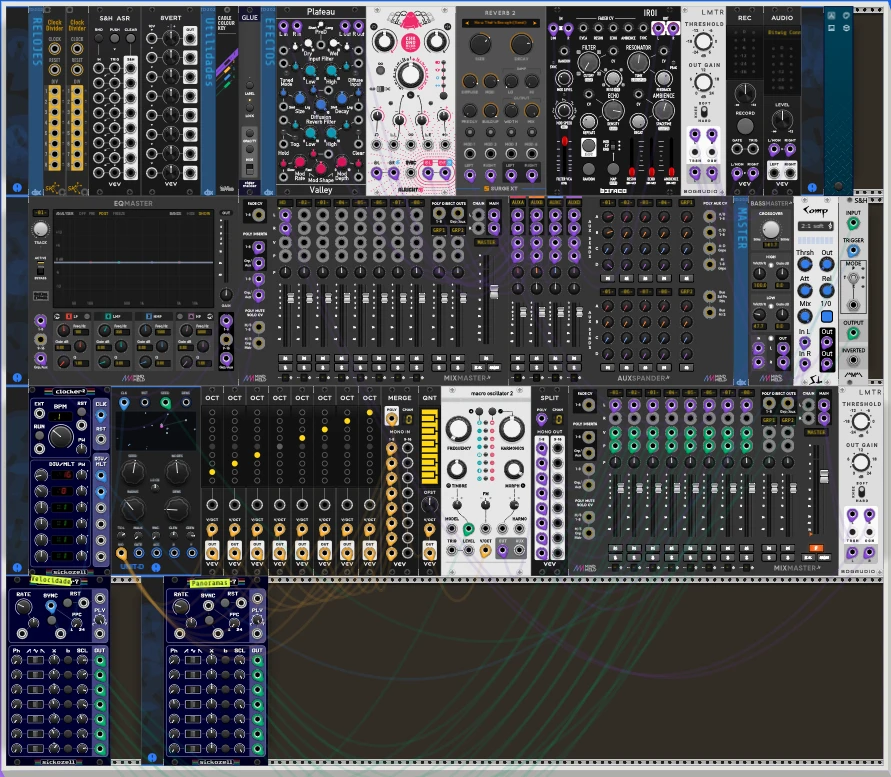Click the Reverb 2 SIZE knob
The image size is (891, 777).
tap(480, 44)
